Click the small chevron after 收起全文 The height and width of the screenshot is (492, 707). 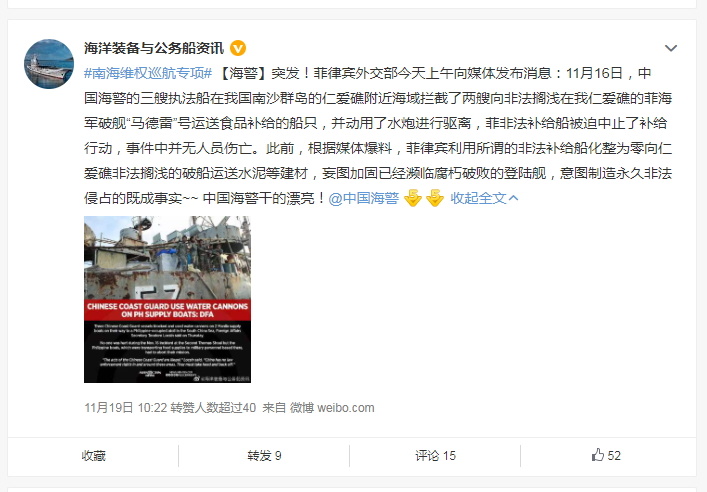click(513, 198)
